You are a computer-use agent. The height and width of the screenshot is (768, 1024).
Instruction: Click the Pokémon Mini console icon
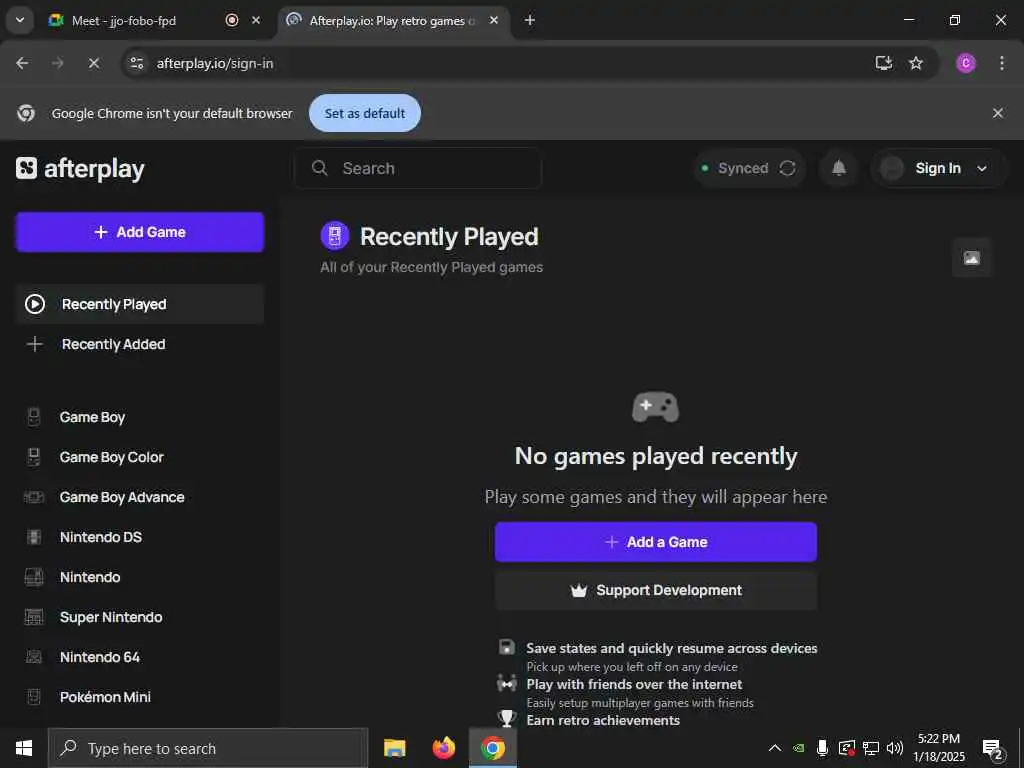pyautogui.click(x=34, y=697)
